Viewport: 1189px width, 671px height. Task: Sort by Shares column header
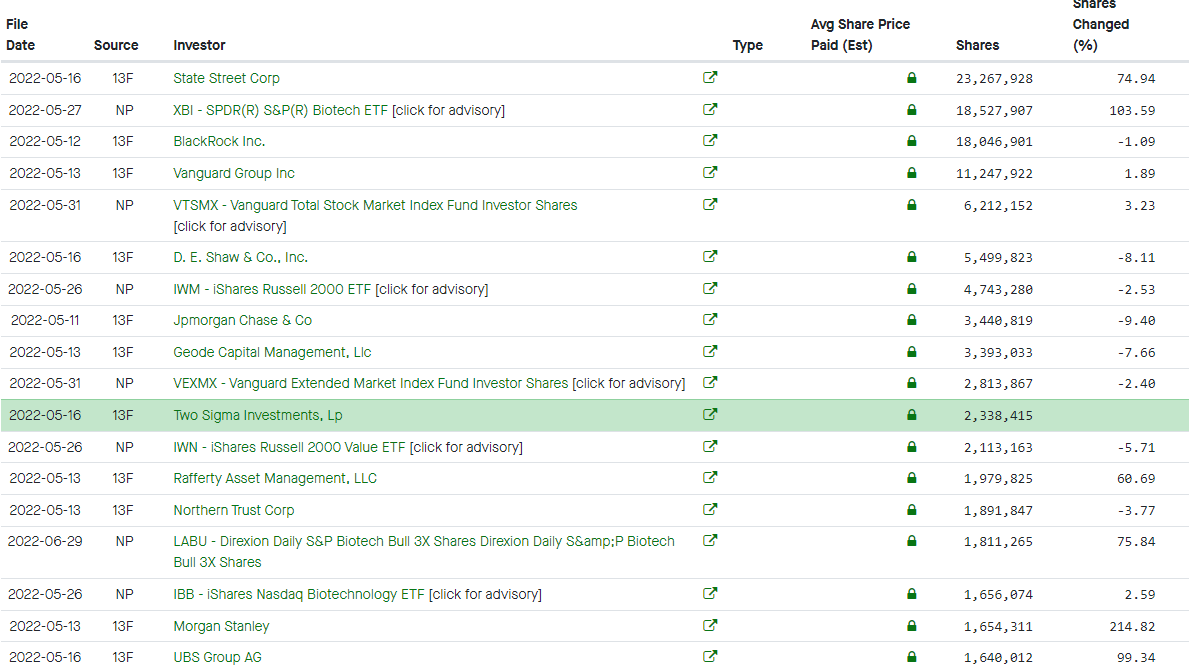tap(977, 45)
